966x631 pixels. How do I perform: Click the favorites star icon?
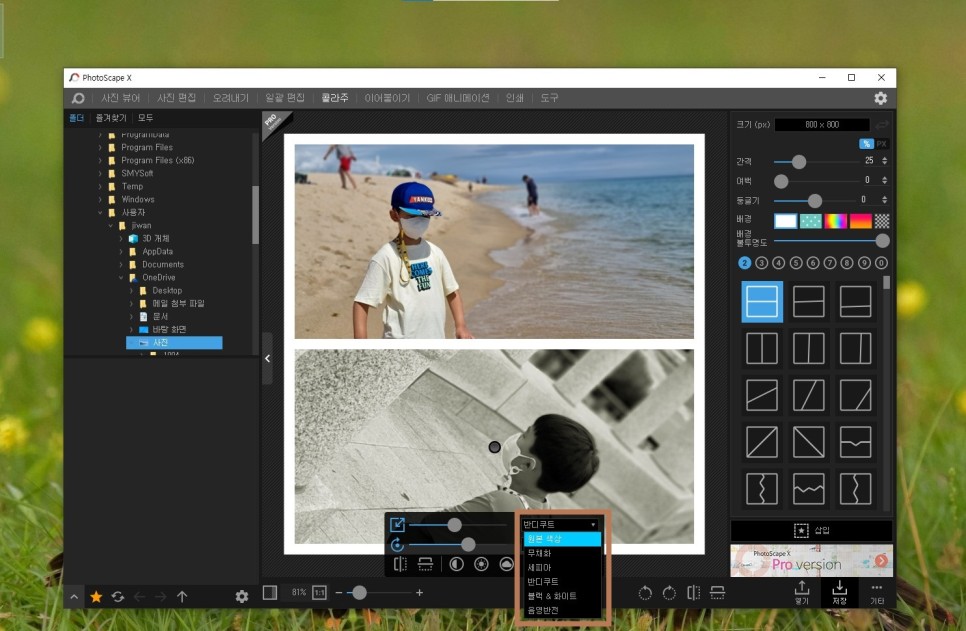[x=96, y=596]
